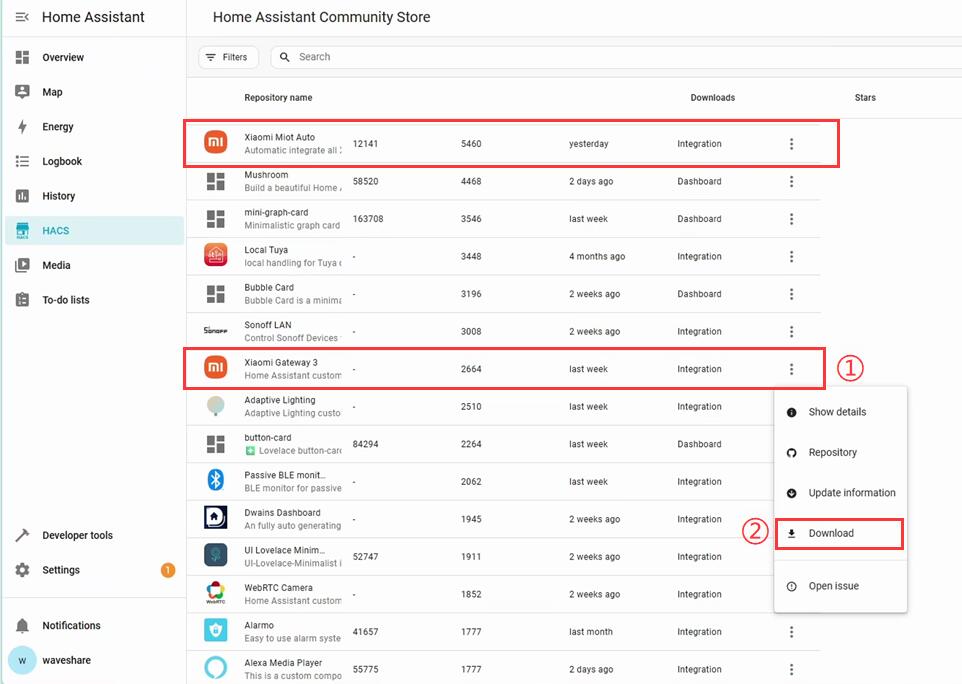Expand overflow menu for Local Tuya
This screenshot has height=684, width=962.
pyautogui.click(x=791, y=257)
